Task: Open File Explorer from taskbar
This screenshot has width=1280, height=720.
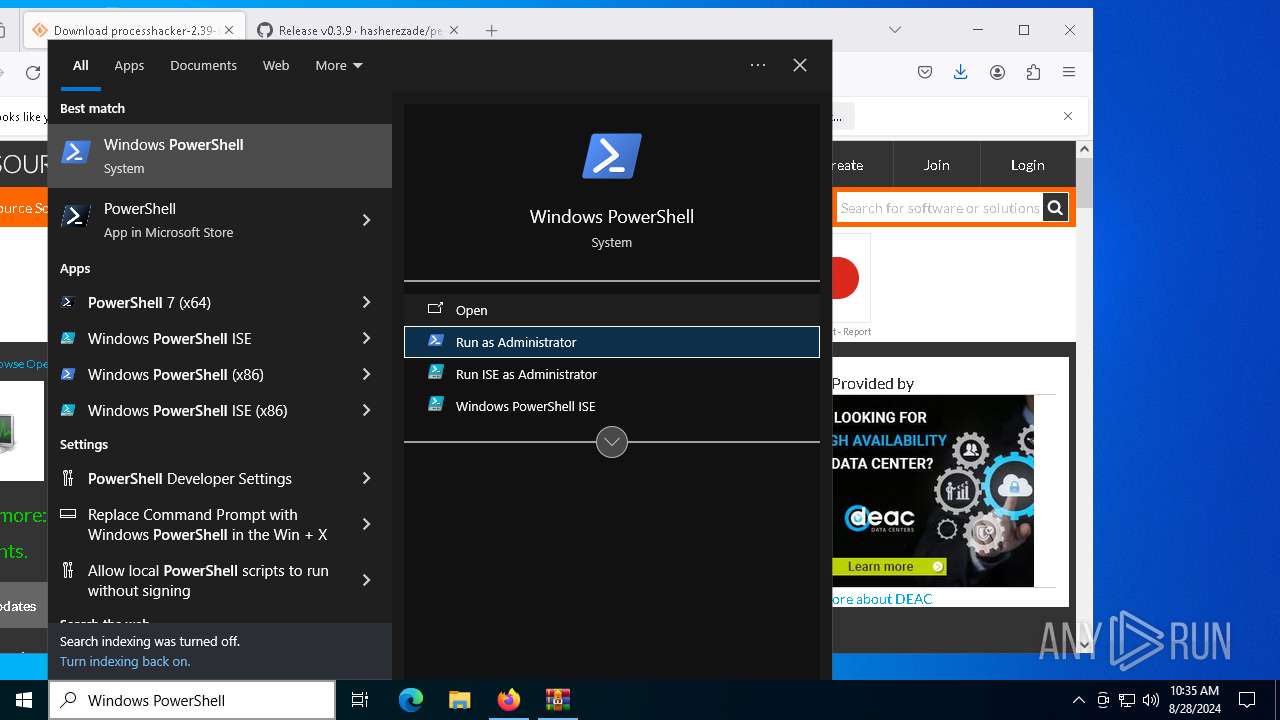Action: coord(459,700)
